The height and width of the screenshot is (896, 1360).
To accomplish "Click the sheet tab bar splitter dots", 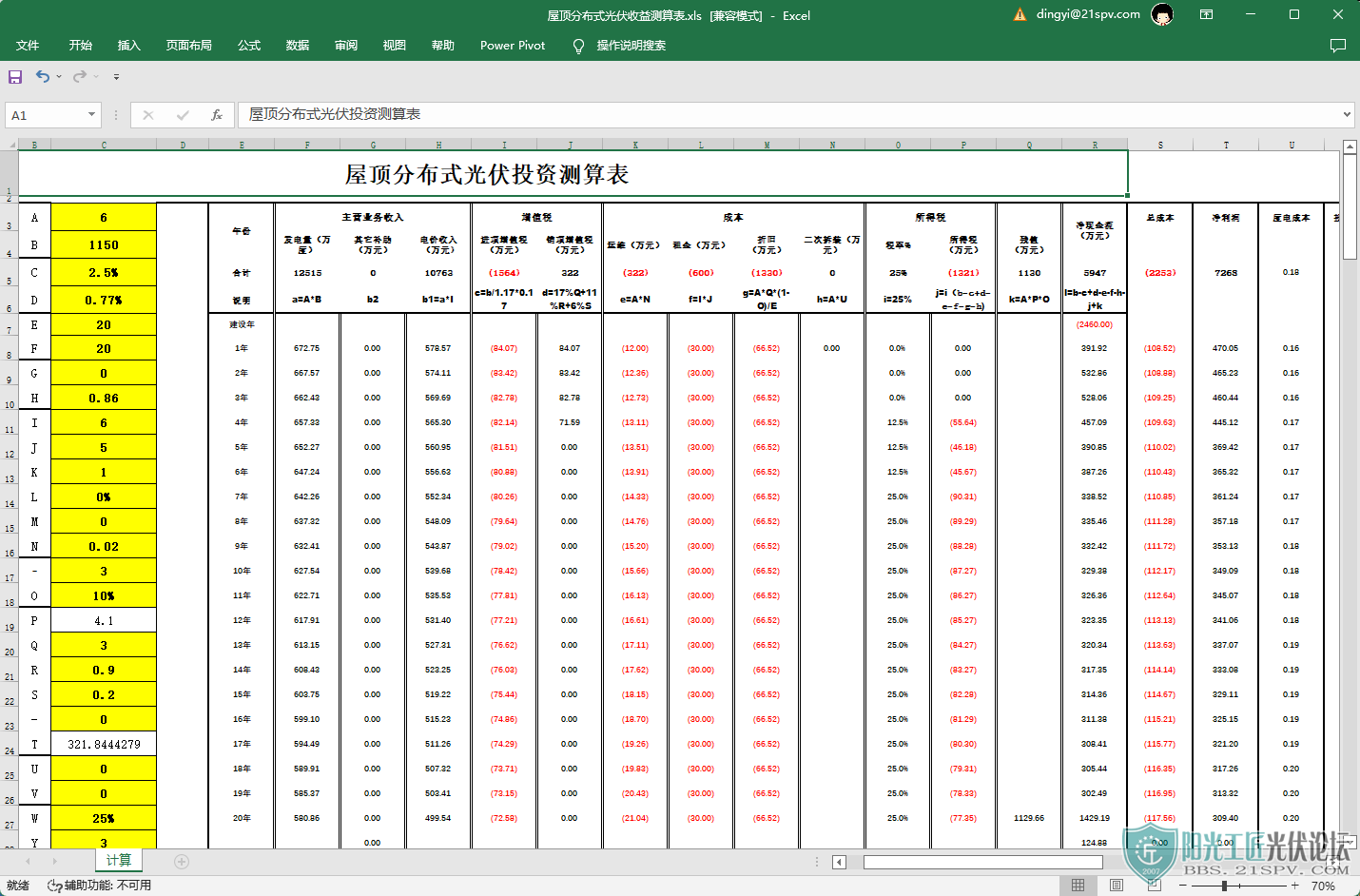I will [817, 862].
